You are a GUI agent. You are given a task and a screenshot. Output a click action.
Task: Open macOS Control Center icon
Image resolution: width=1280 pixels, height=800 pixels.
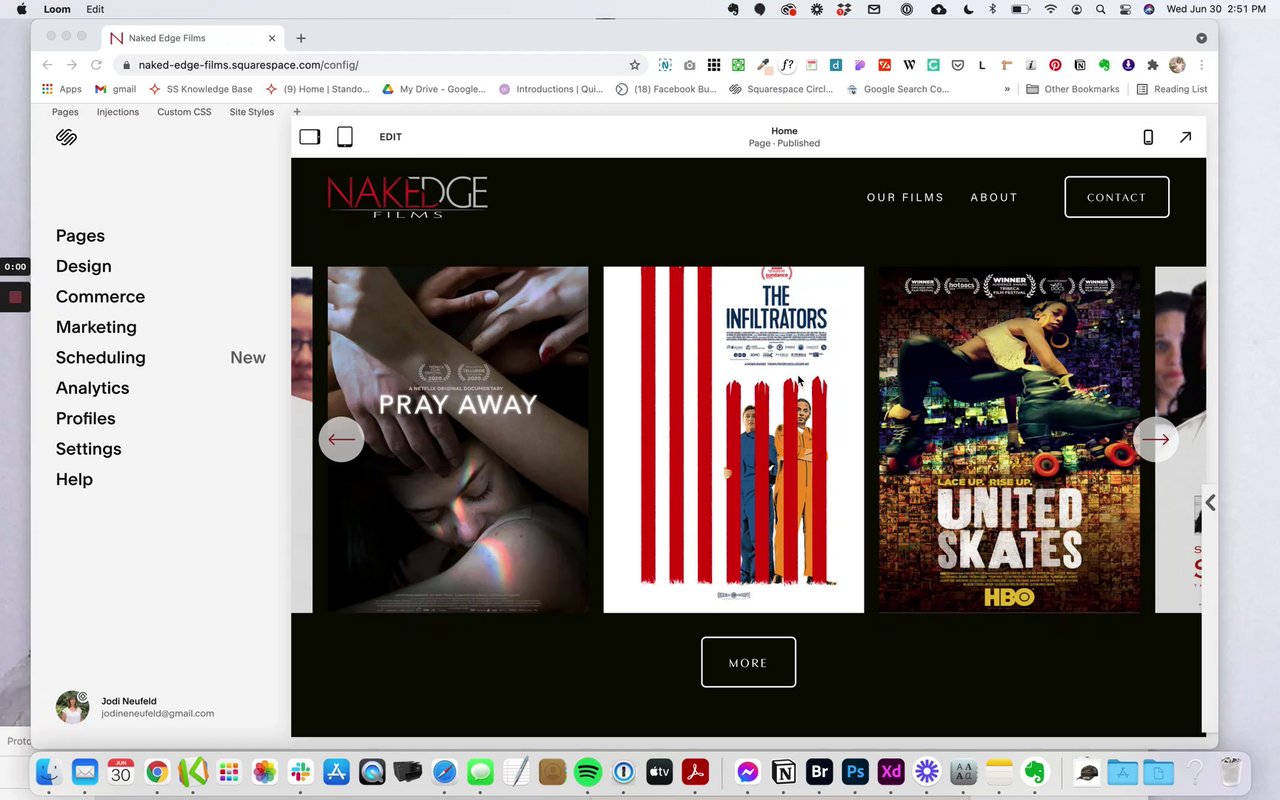(1125, 9)
